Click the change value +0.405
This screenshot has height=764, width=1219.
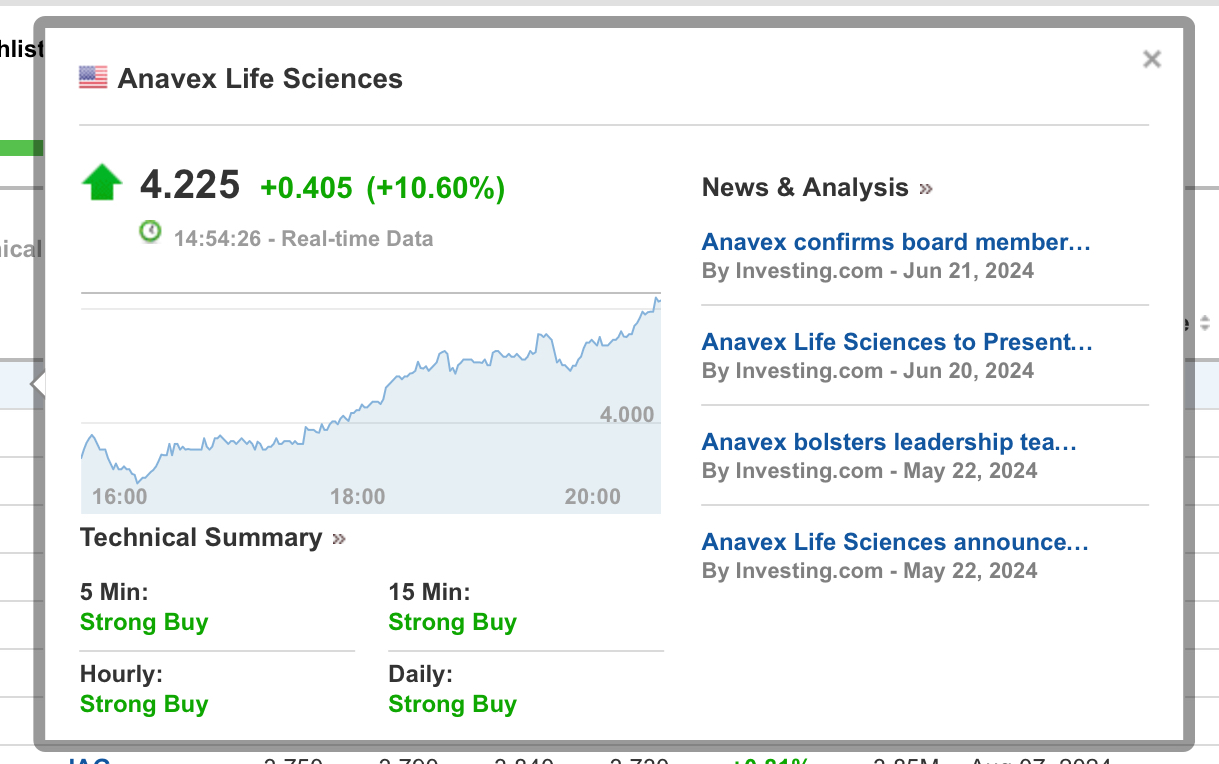(x=306, y=188)
